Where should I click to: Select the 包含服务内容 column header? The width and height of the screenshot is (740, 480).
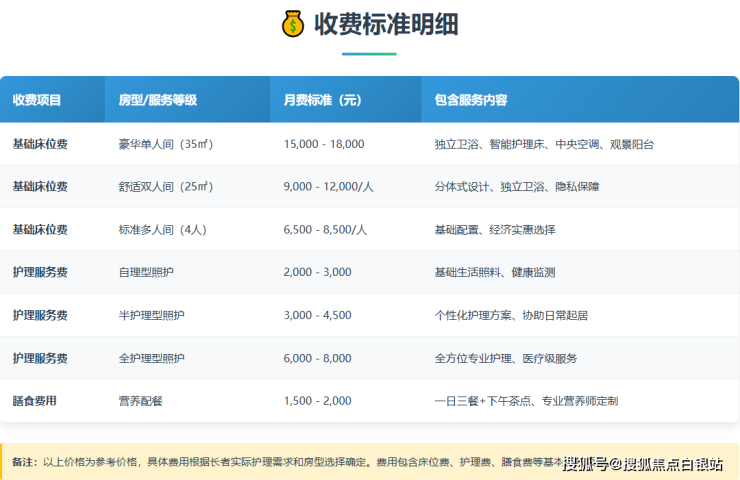tap(470, 100)
